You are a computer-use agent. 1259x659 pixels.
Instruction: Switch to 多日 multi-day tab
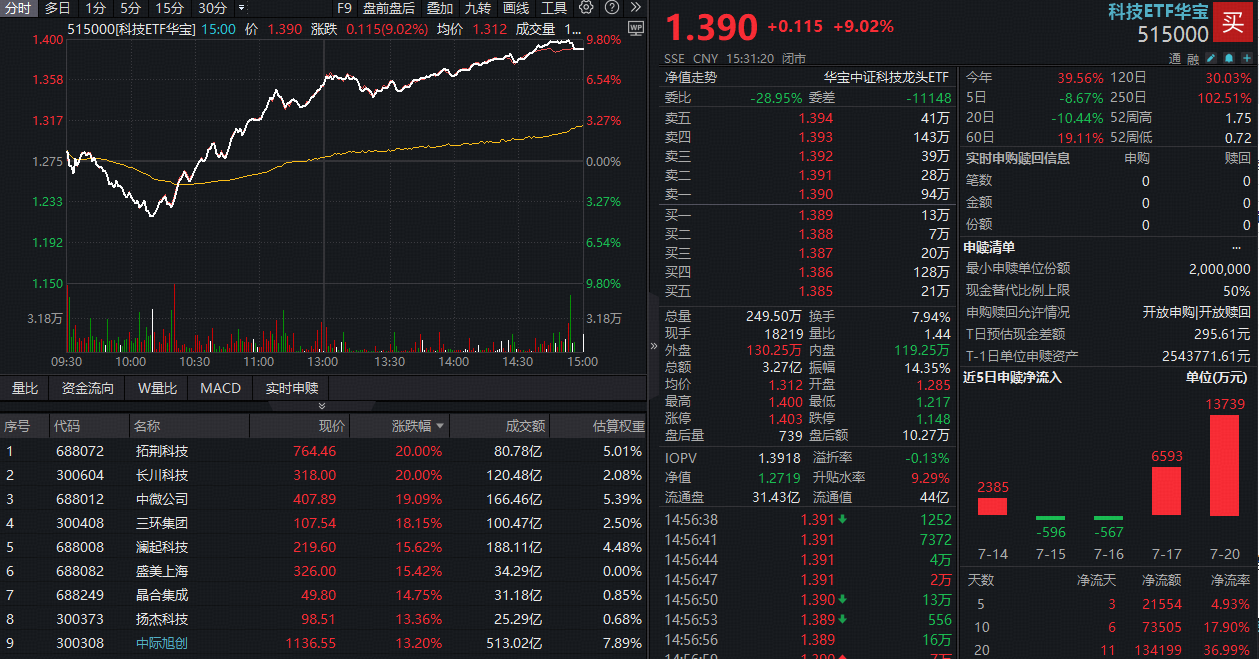point(58,8)
